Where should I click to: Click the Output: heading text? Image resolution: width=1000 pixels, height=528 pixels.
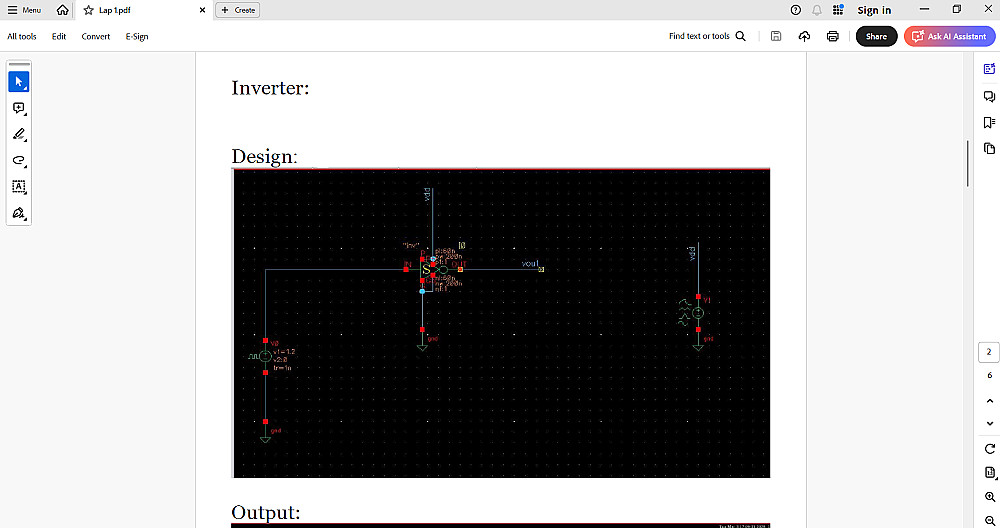click(265, 512)
